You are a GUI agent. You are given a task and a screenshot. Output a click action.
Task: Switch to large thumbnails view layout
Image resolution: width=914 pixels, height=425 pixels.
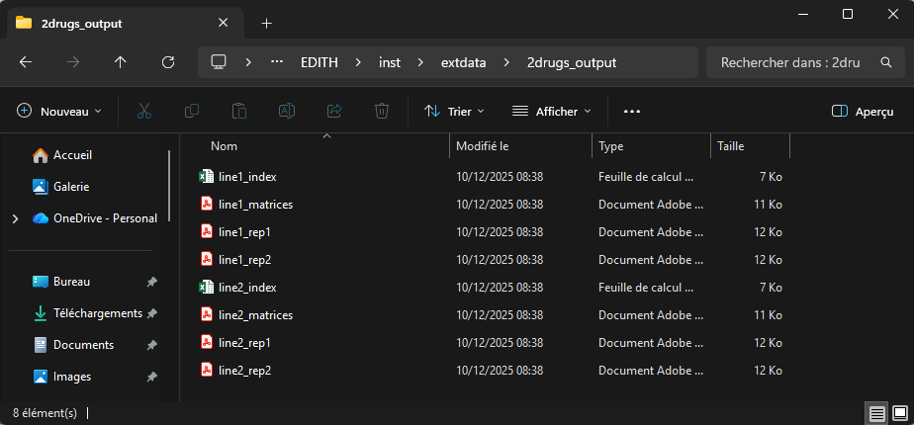(x=898, y=413)
